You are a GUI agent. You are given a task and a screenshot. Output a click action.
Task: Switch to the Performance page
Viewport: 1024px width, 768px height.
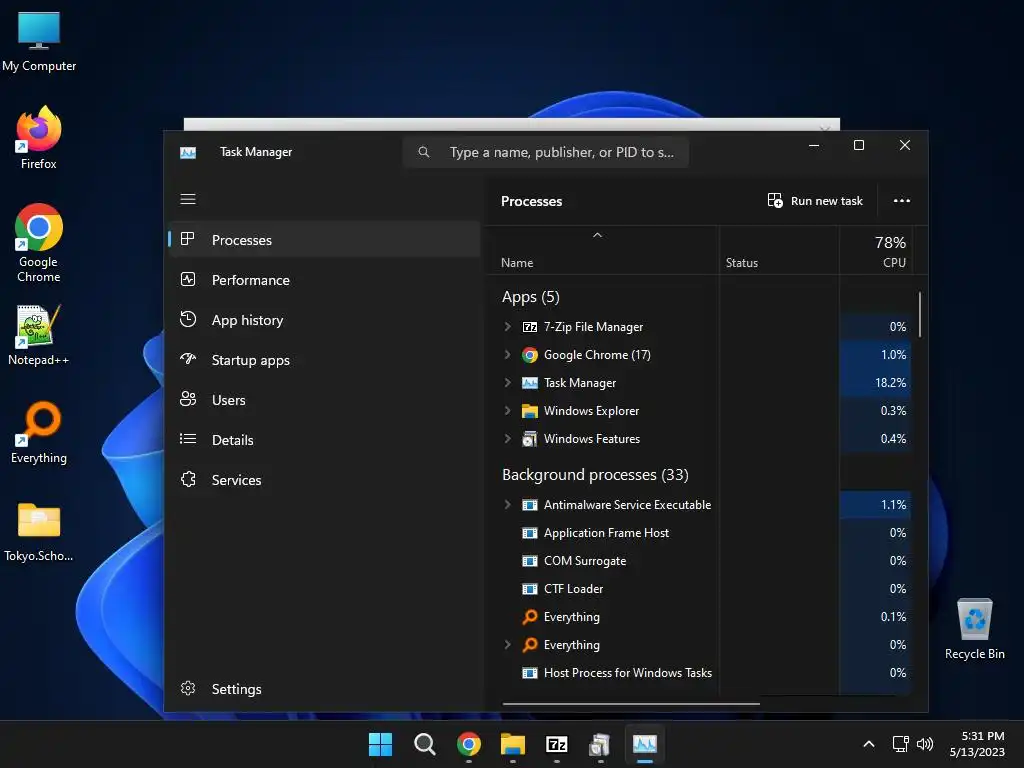coord(325,280)
